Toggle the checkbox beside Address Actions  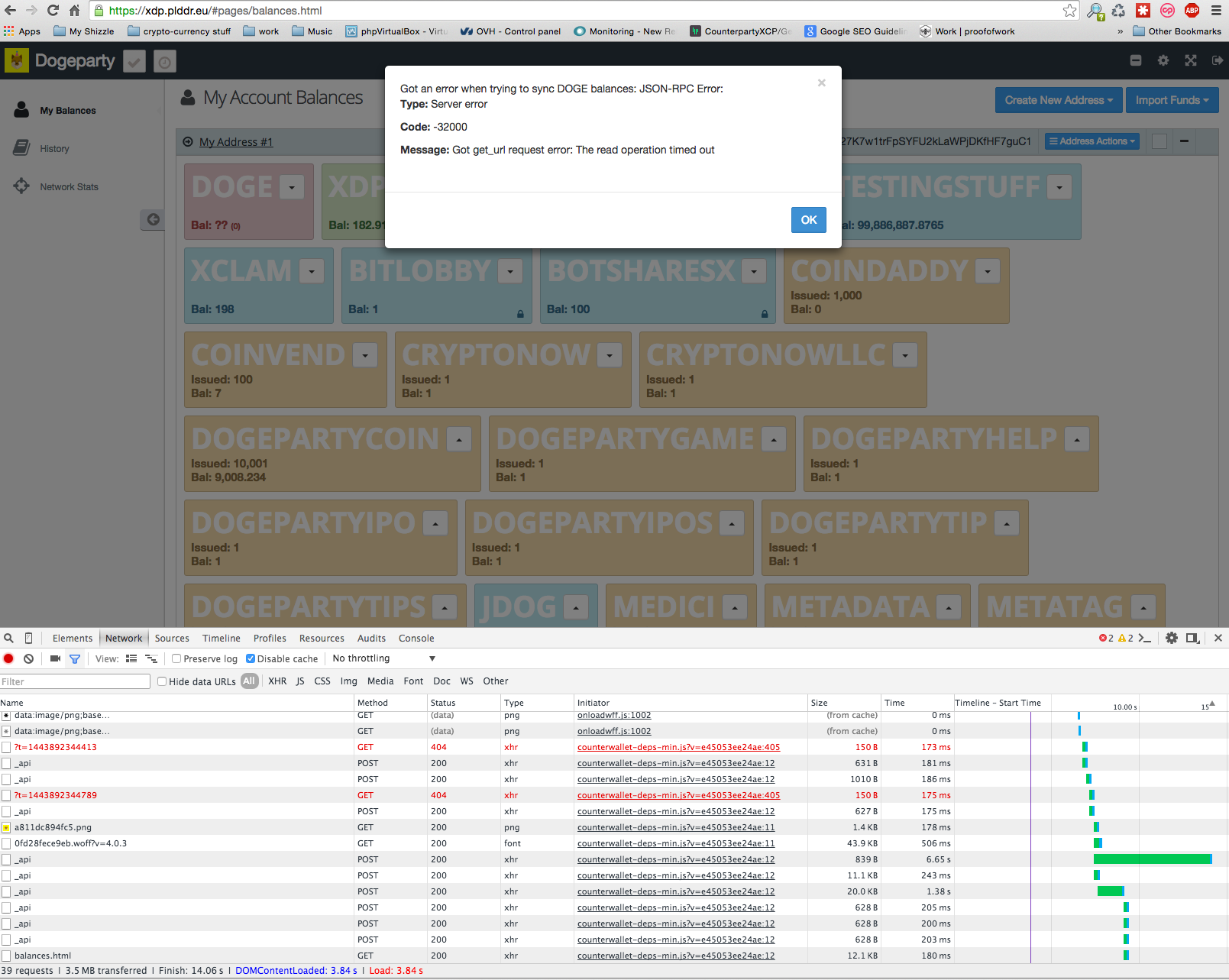click(x=1159, y=141)
